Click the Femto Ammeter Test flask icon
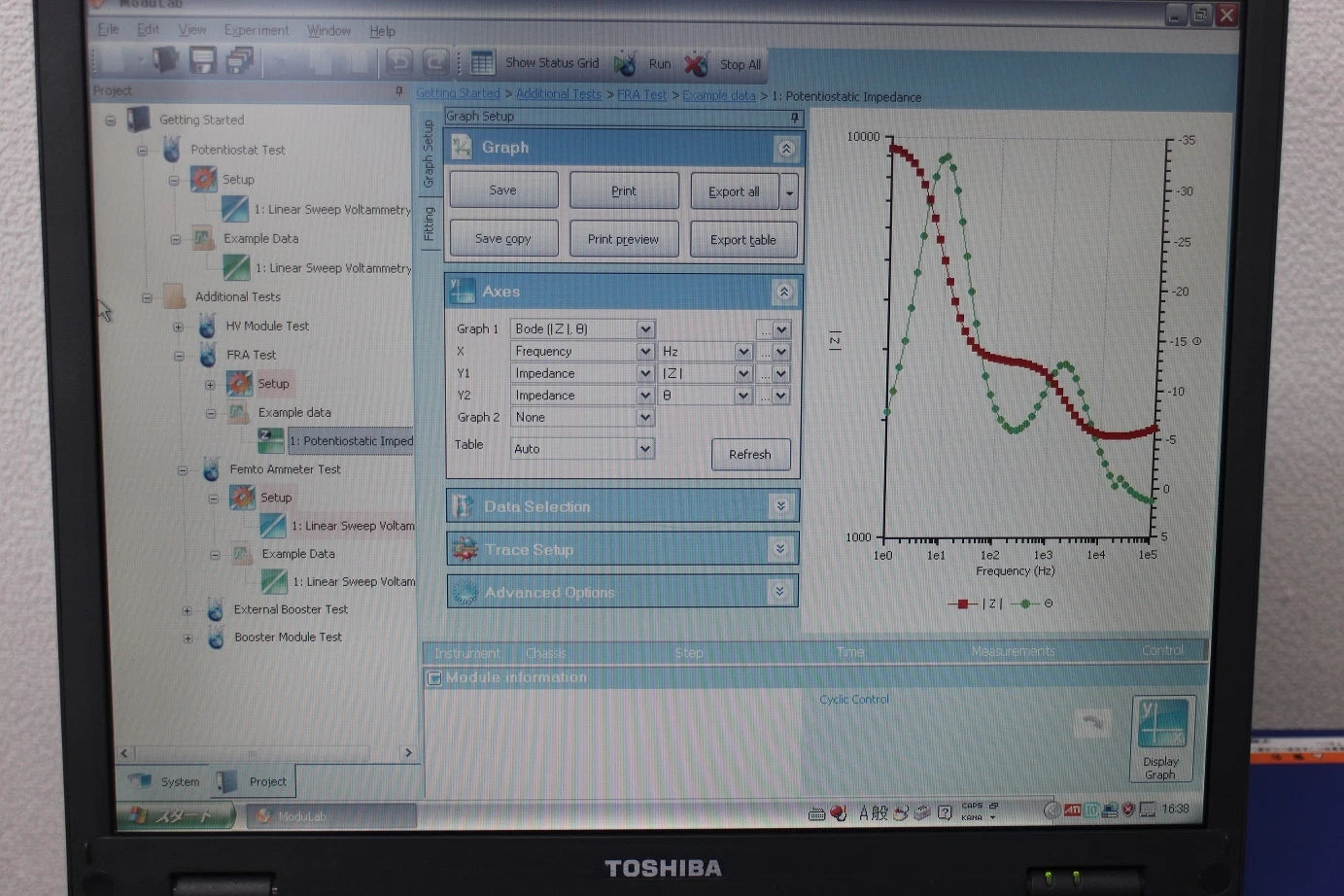This screenshot has height=896, width=1344. 211,469
